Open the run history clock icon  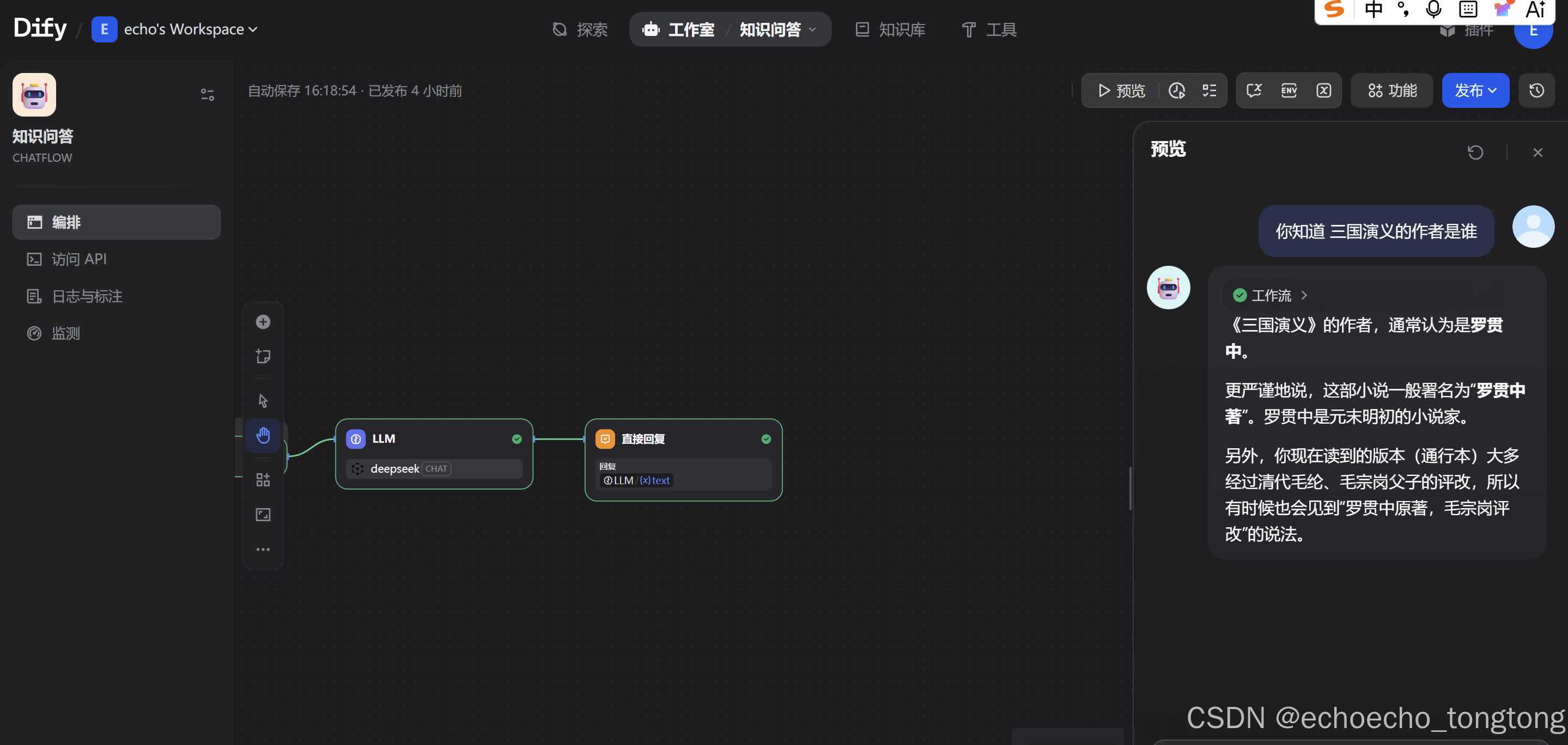[x=1177, y=91]
